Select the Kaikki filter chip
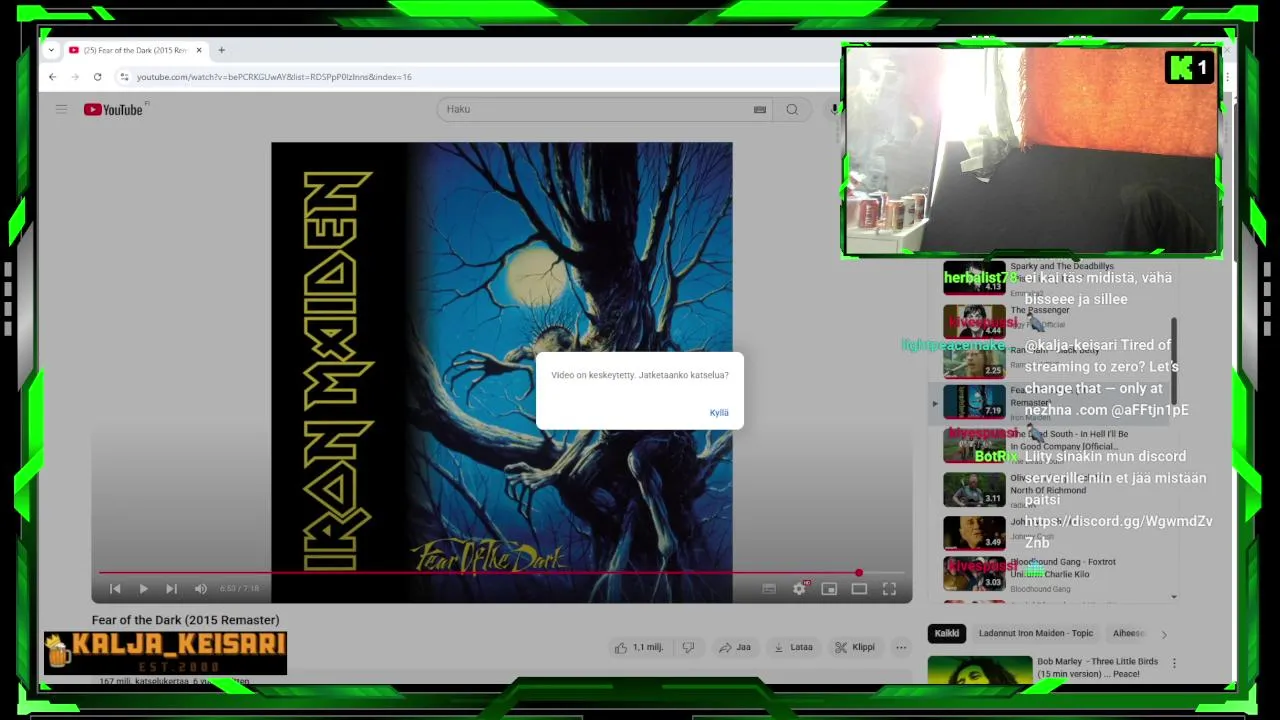 [x=946, y=633]
